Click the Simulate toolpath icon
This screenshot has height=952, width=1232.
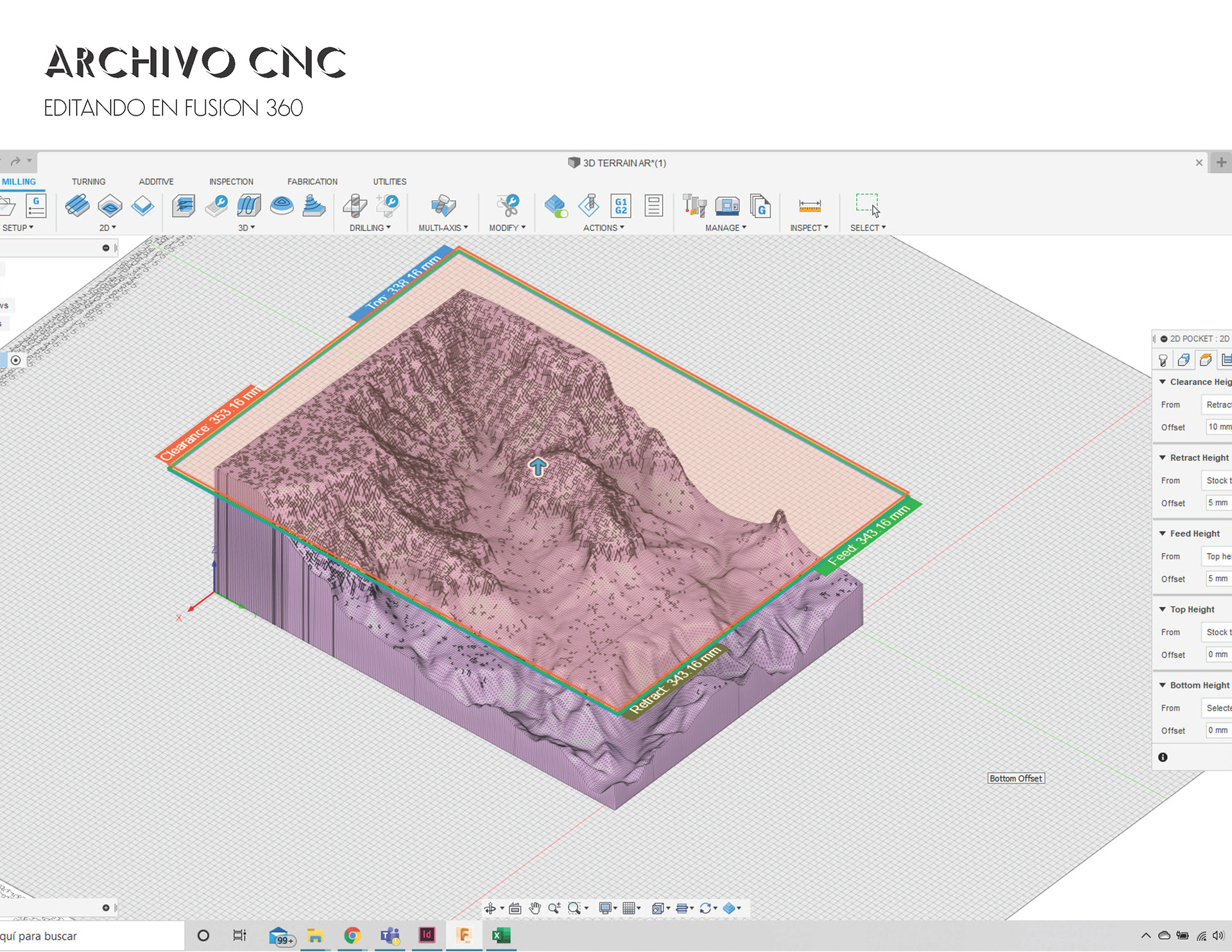(x=556, y=206)
